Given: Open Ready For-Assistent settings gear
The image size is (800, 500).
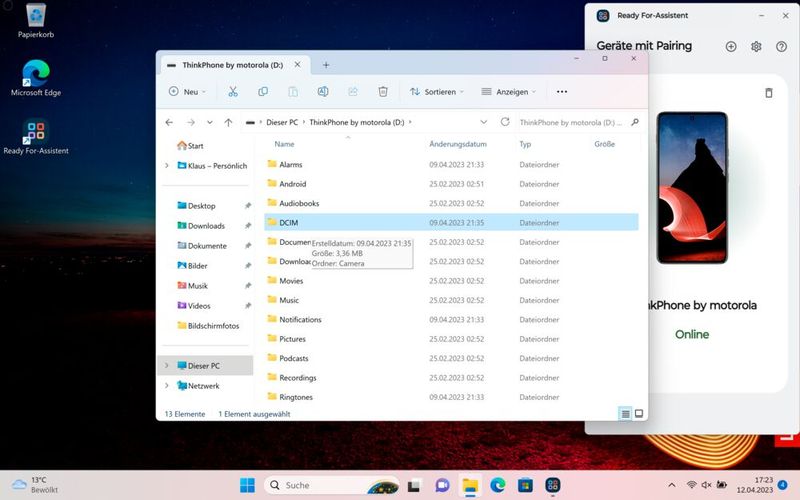Looking at the screenshot, I should (x=756, y=46).
